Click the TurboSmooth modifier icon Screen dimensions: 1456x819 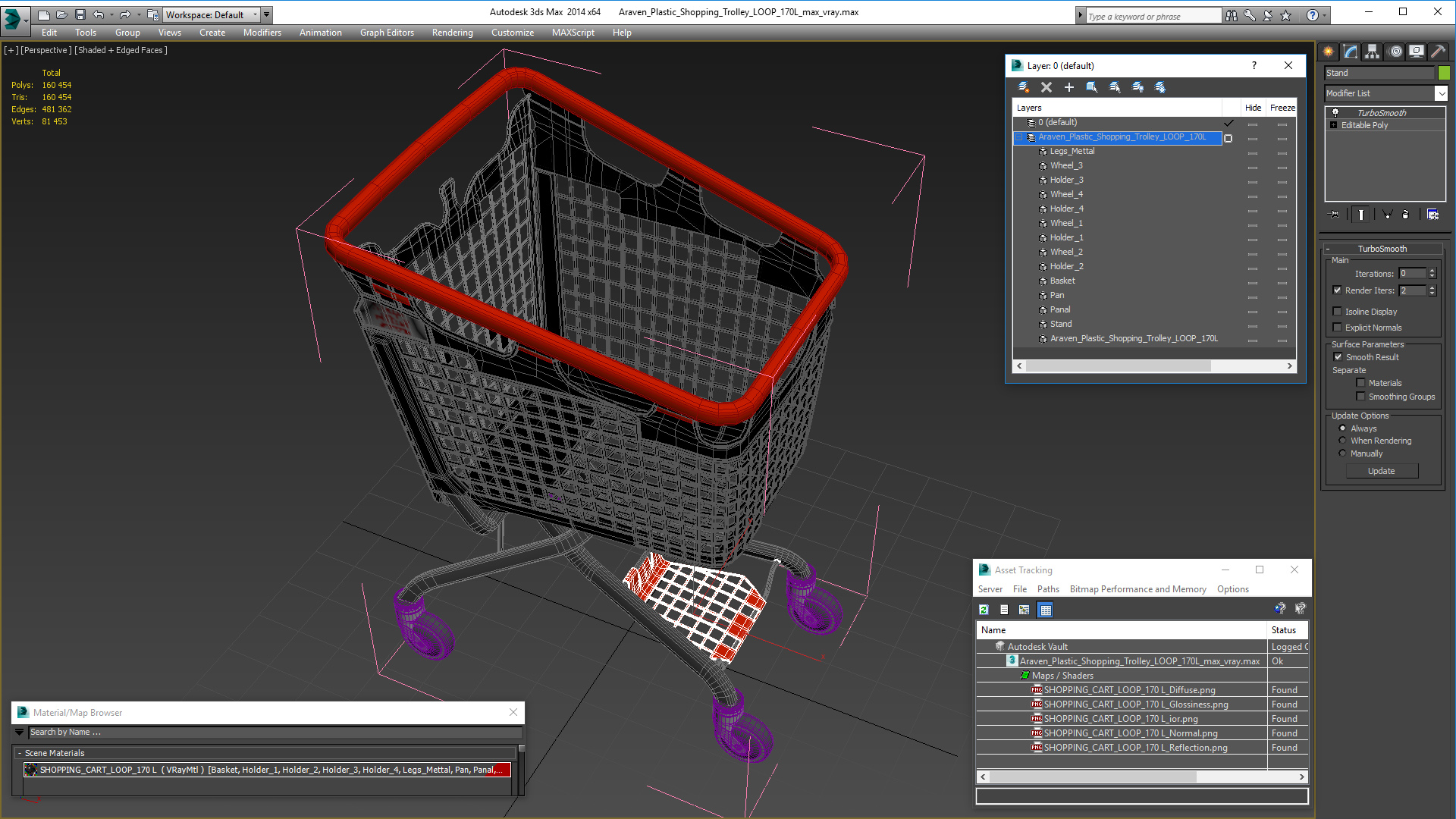click(1335, 112)
